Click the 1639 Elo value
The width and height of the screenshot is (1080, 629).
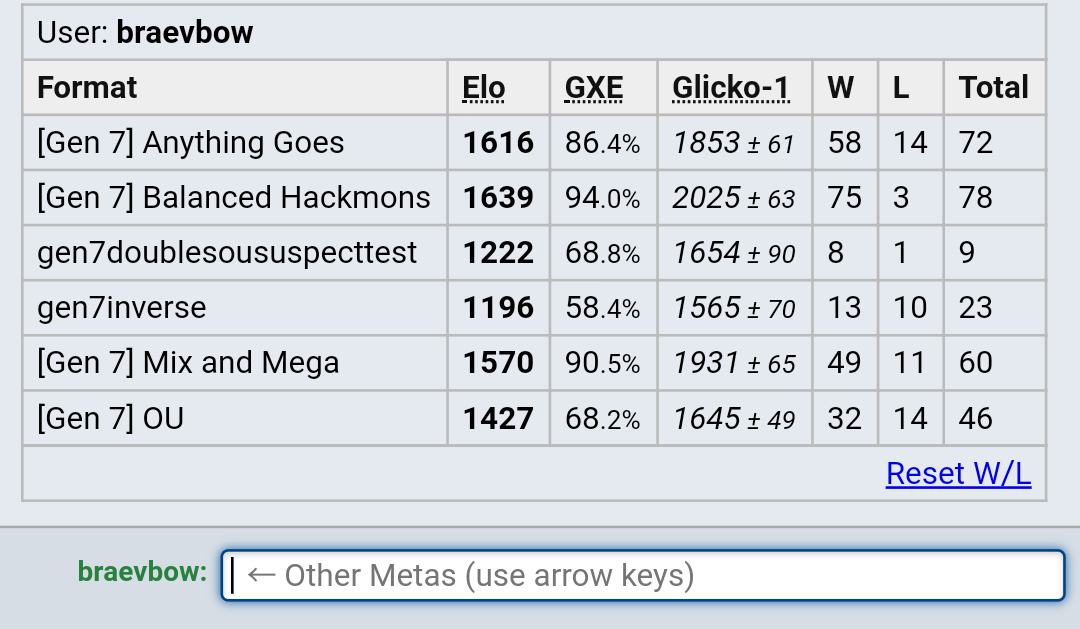(x=498, y=198)
